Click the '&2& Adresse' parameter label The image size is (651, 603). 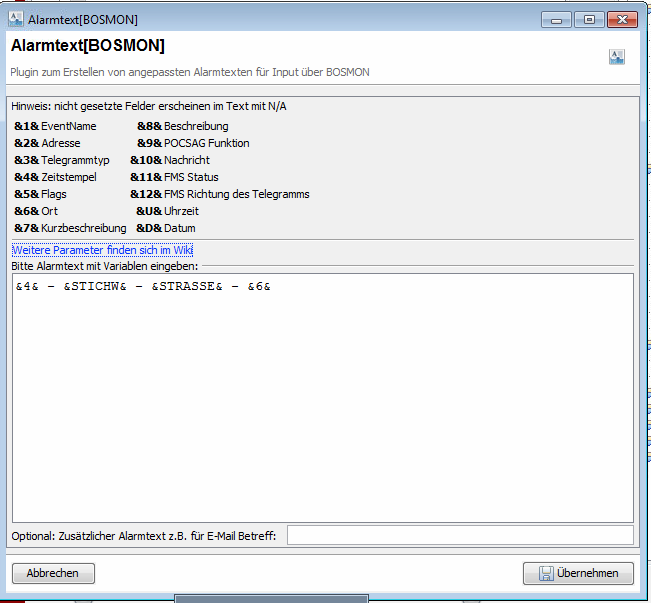click(x=47, y=143)
